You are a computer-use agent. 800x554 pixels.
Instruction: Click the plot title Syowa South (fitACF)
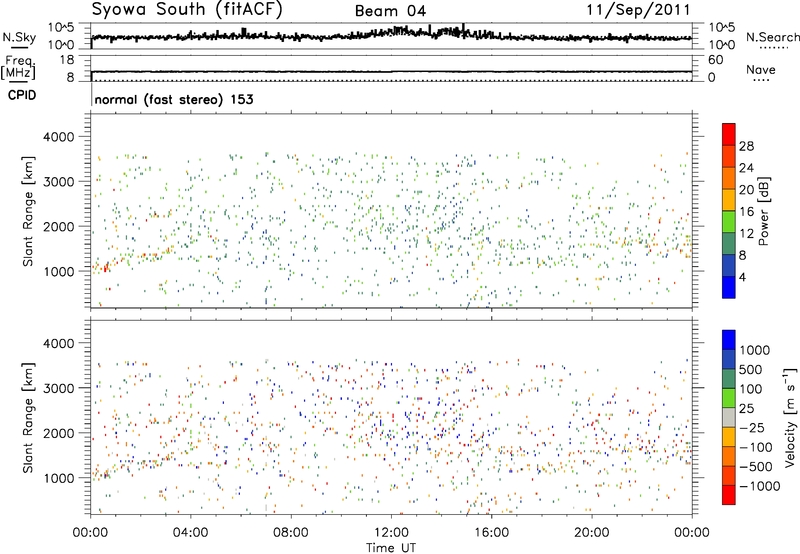click(x=187, y=9)
